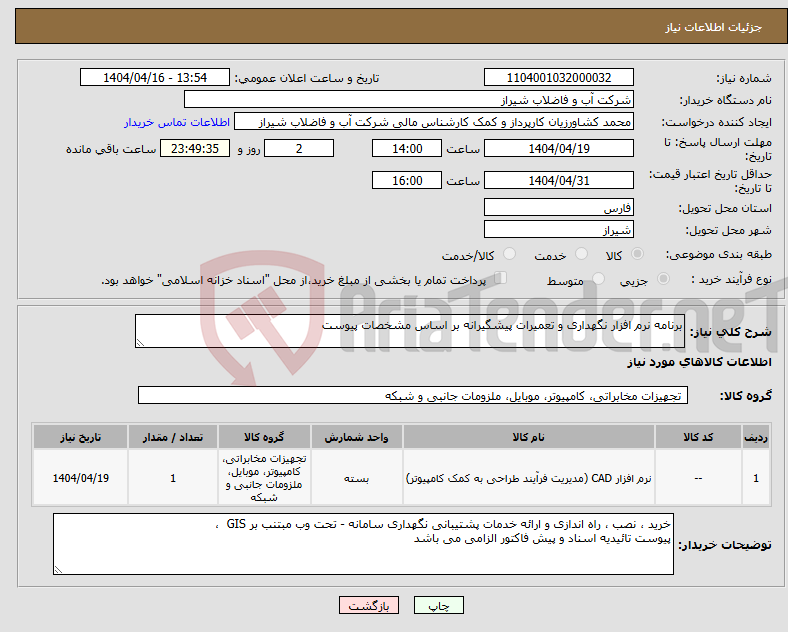Click the response deadline date 1404/04/19 field
This screenshot has width=788, height=632.
click(x=559, y=148)
